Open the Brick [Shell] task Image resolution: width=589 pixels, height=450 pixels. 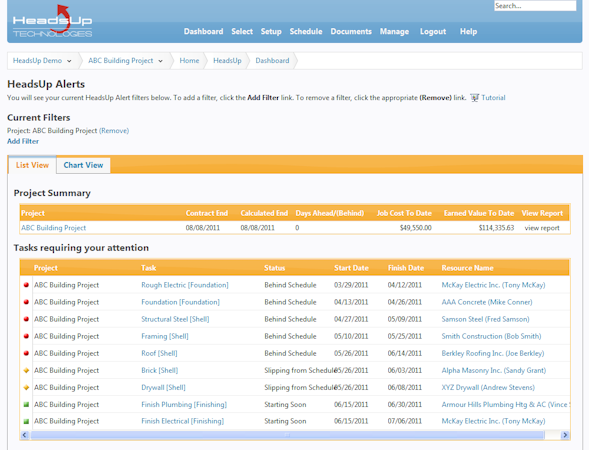point(160,370)
